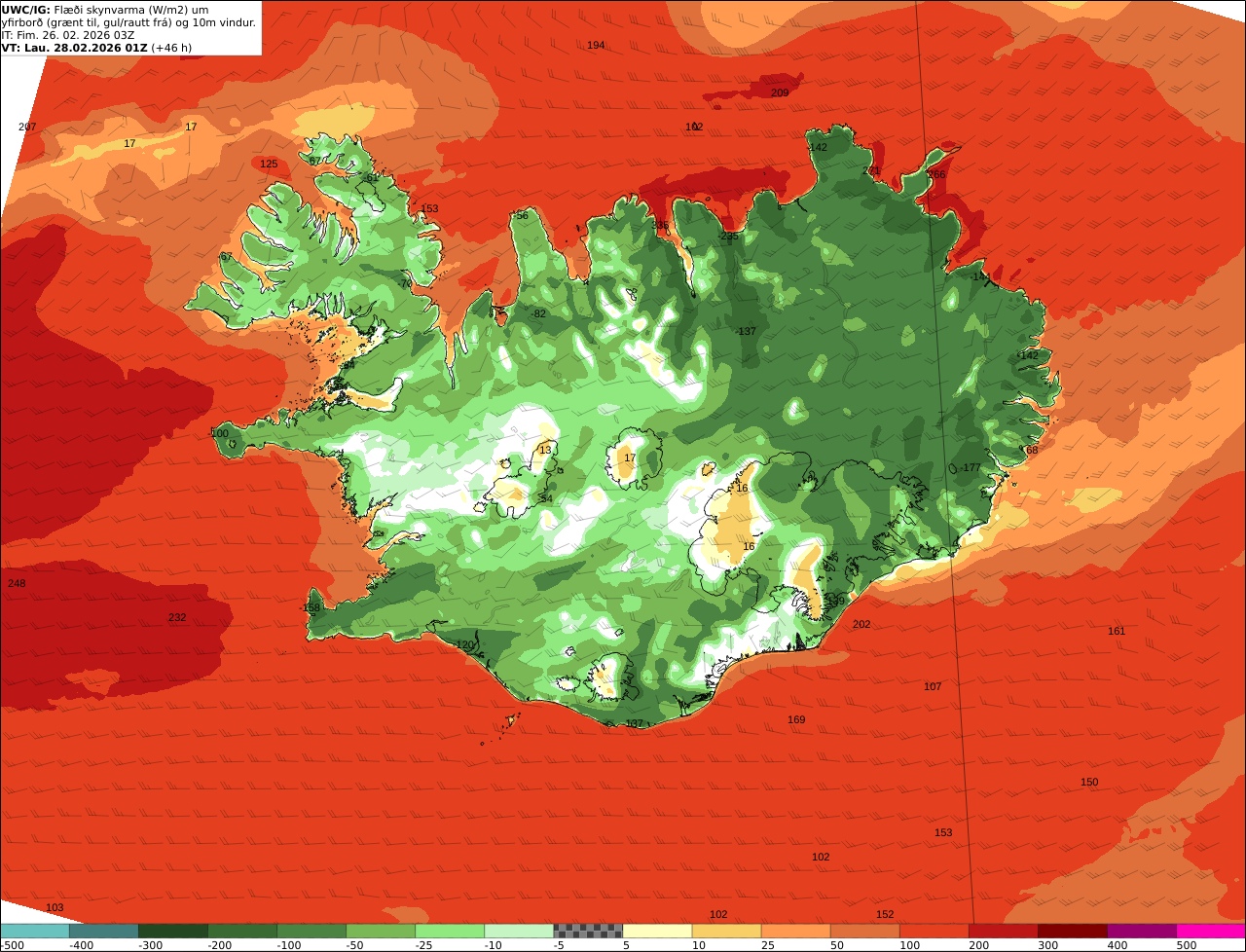Click the map value '68' off the east coast
Viewport: 1246px width, 952px height.
pyautogui.click(x=1032, y=450)
